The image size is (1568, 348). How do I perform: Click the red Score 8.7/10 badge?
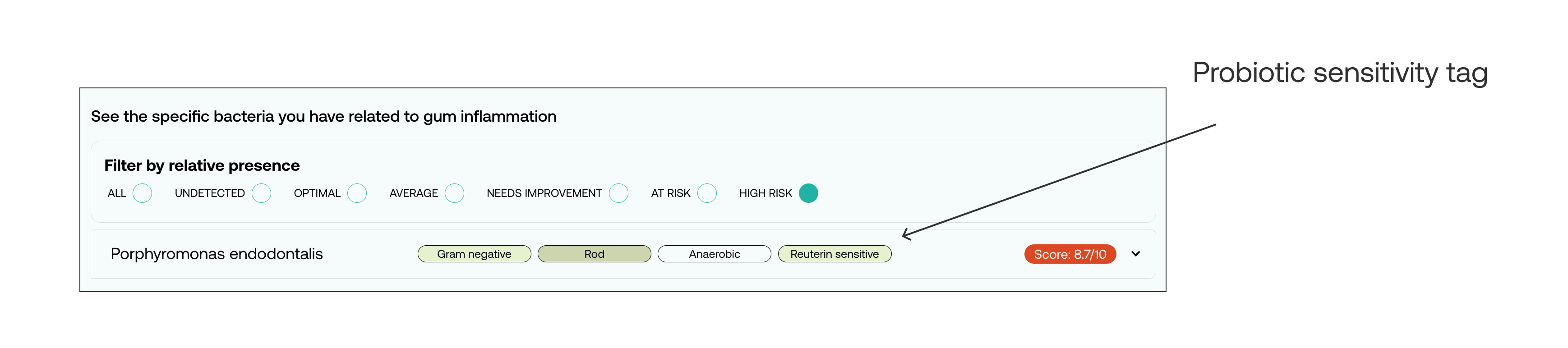[x=1070, y=254]
